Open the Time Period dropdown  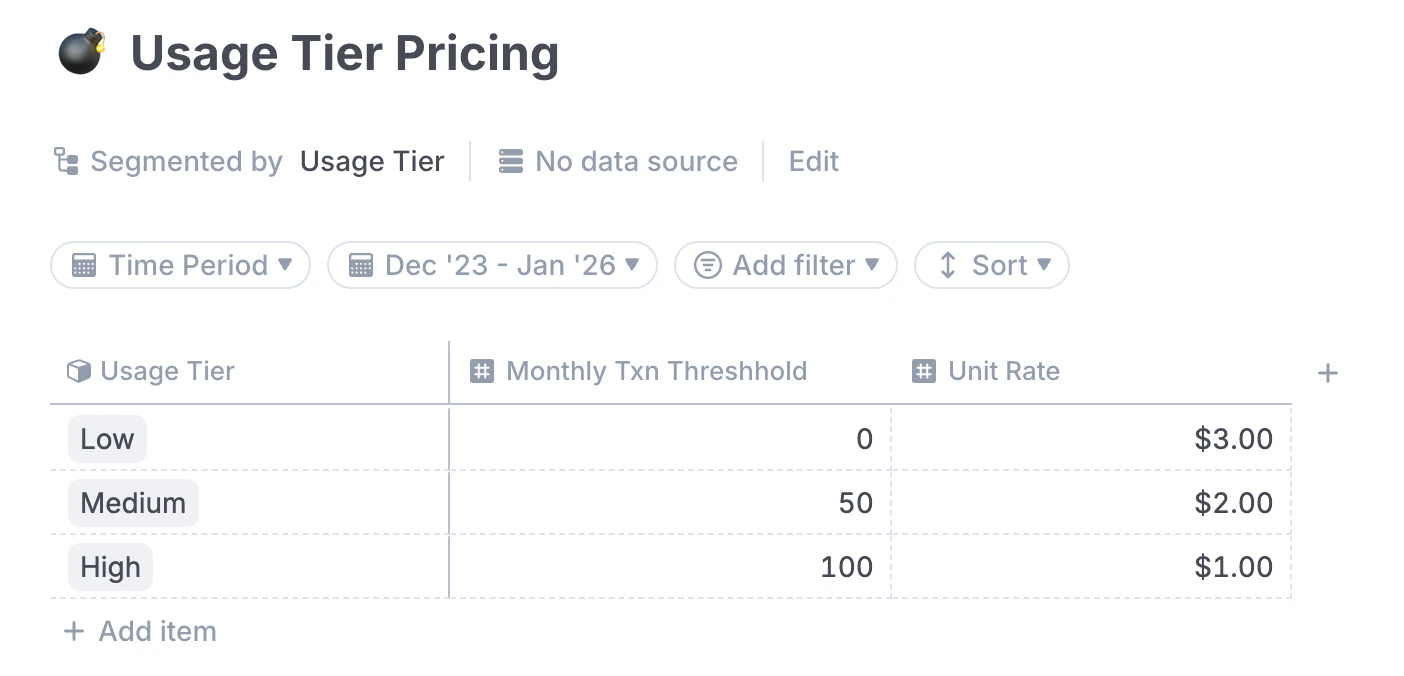pos(180,264)
